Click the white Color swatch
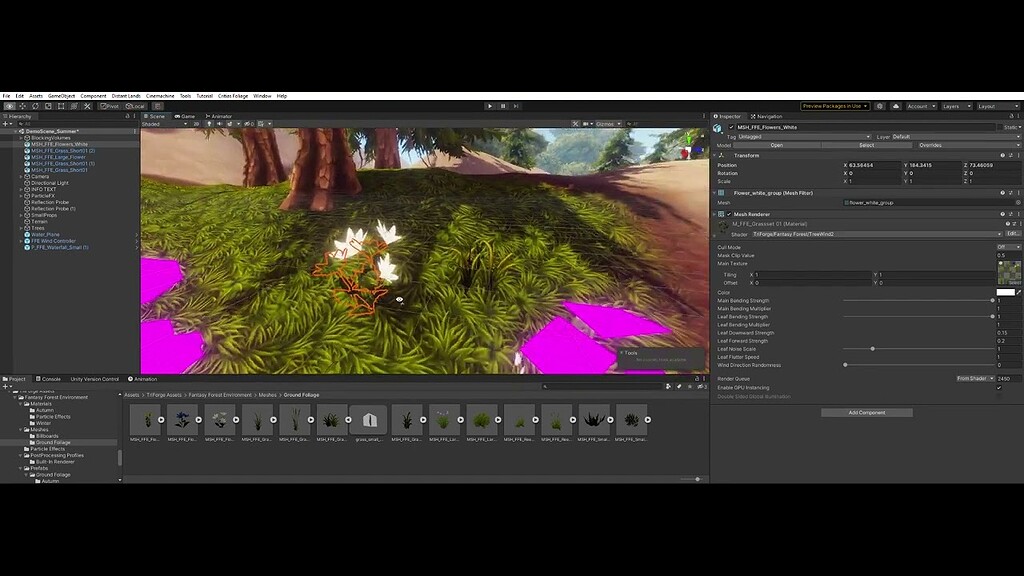Image resolution: width=1024 pixels, height=576 pixels. pos(1004,290)
